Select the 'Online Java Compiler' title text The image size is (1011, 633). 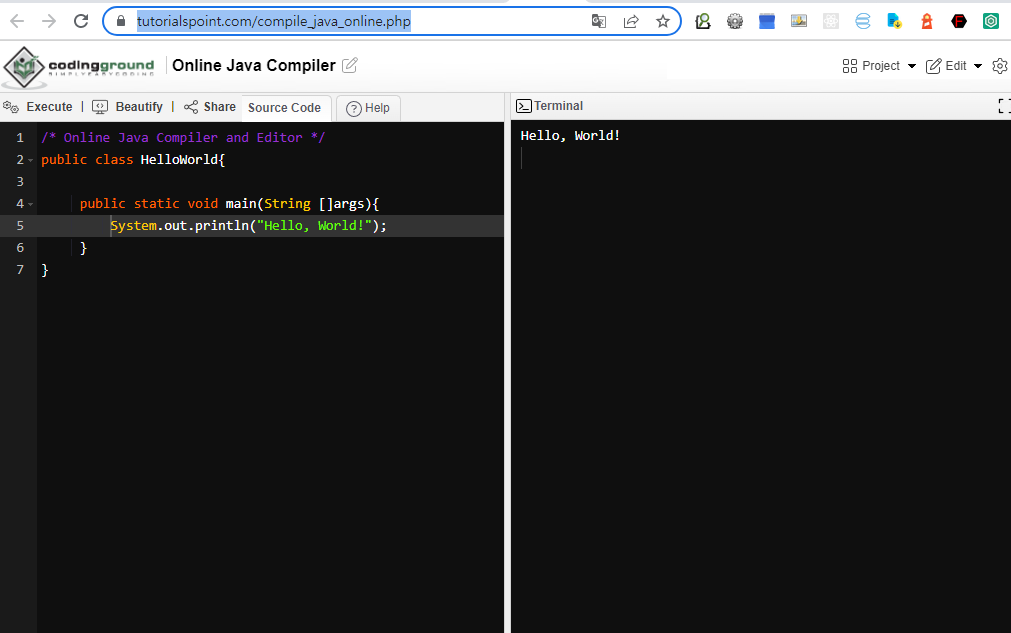point(254,65)
